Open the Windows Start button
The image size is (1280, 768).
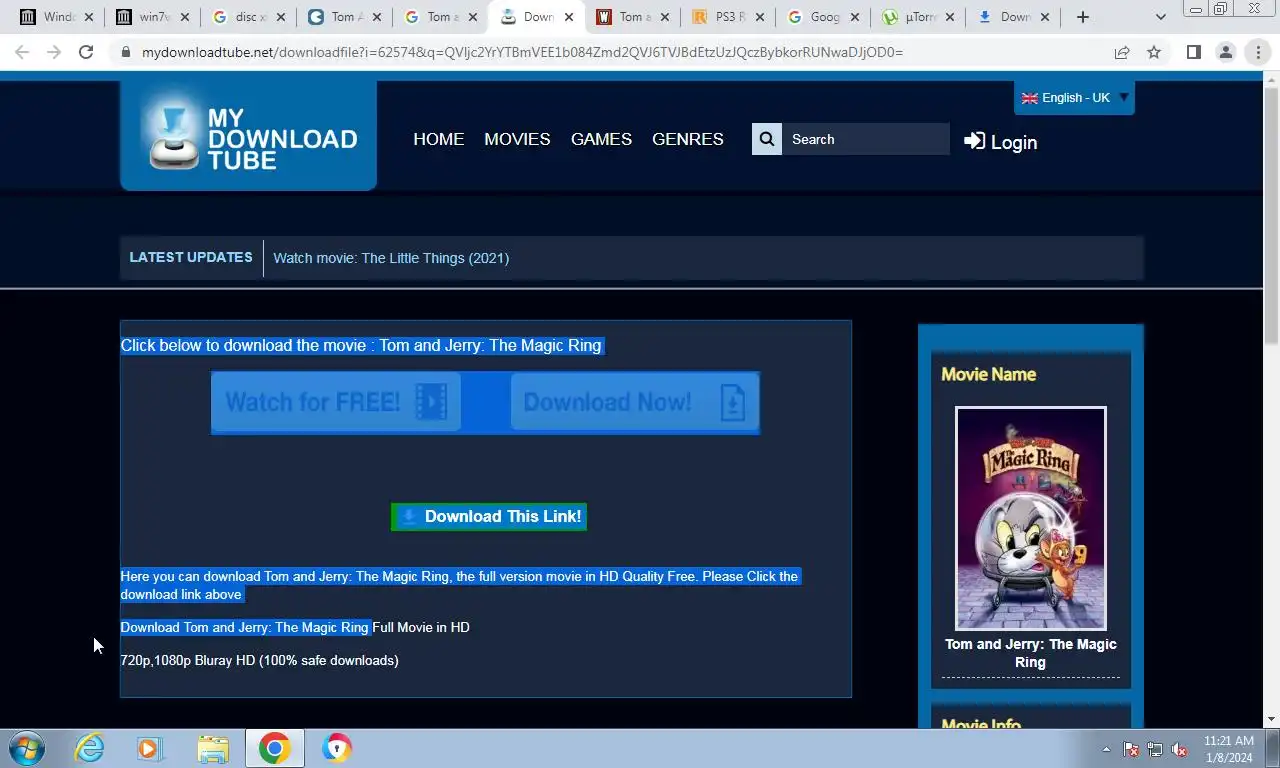[26, 748]
